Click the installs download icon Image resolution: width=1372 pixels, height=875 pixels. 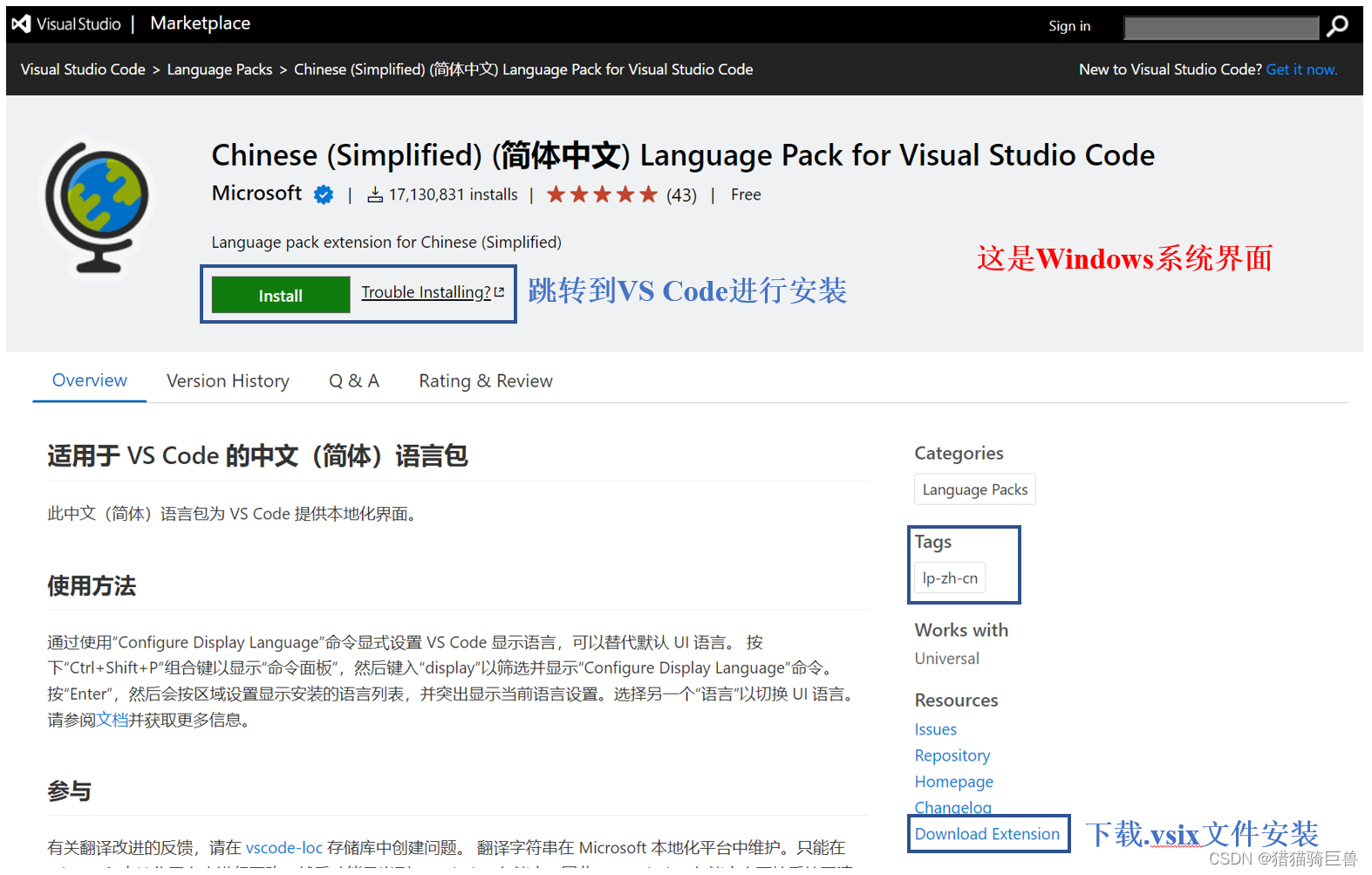pyautogui.click(x=375, y=195)
